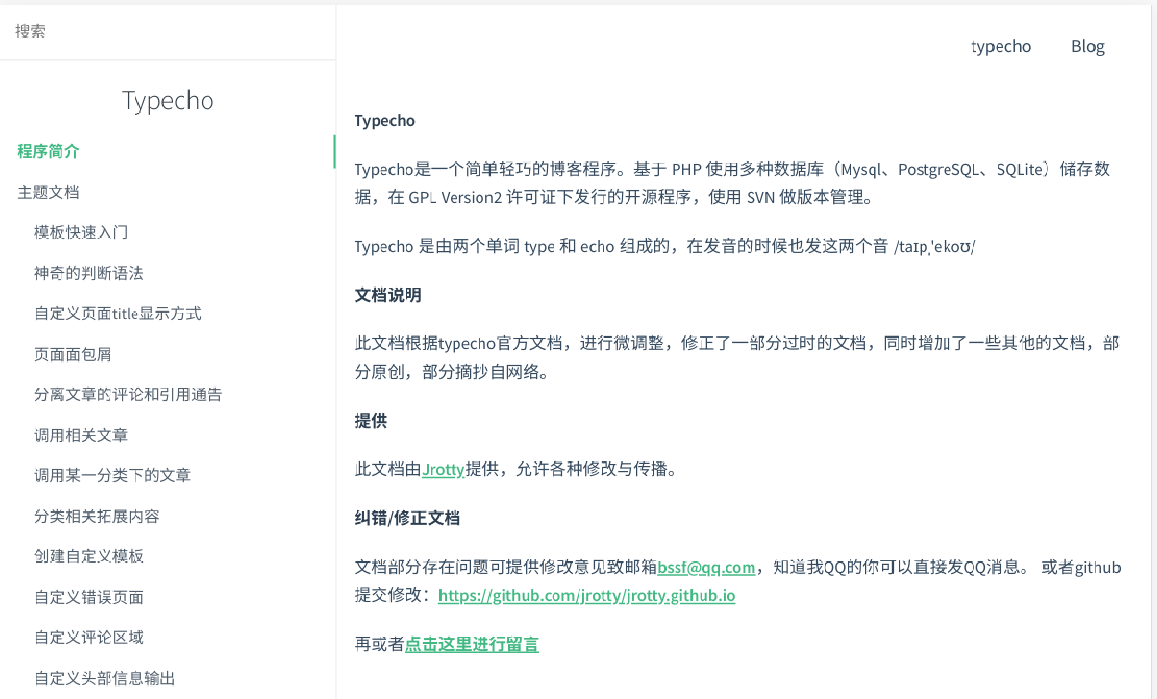Open the Blog tab

tap(1088, 46)
